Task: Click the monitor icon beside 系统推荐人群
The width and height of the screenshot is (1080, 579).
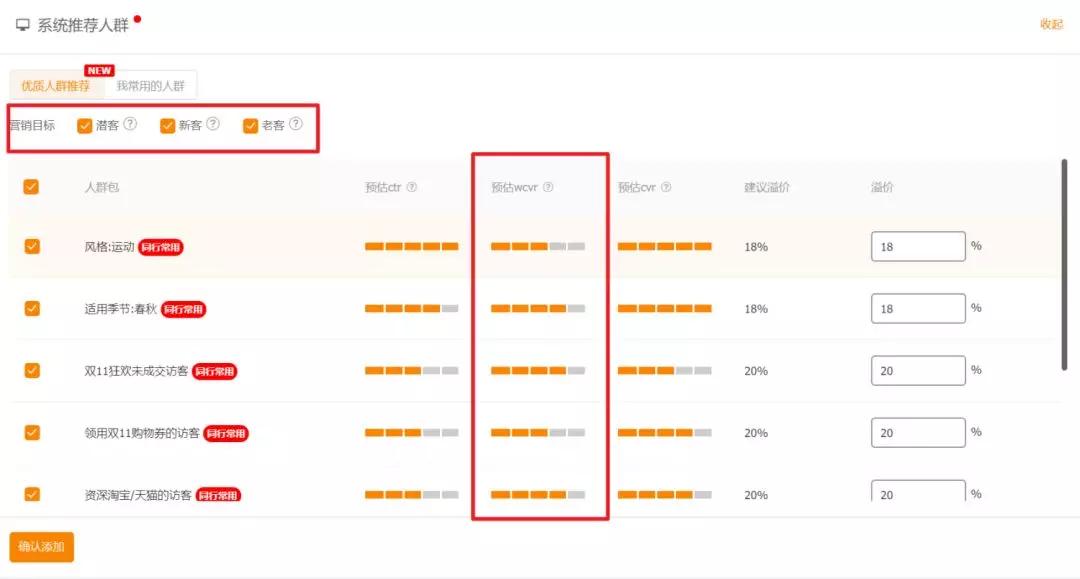Action: point(23,25)
